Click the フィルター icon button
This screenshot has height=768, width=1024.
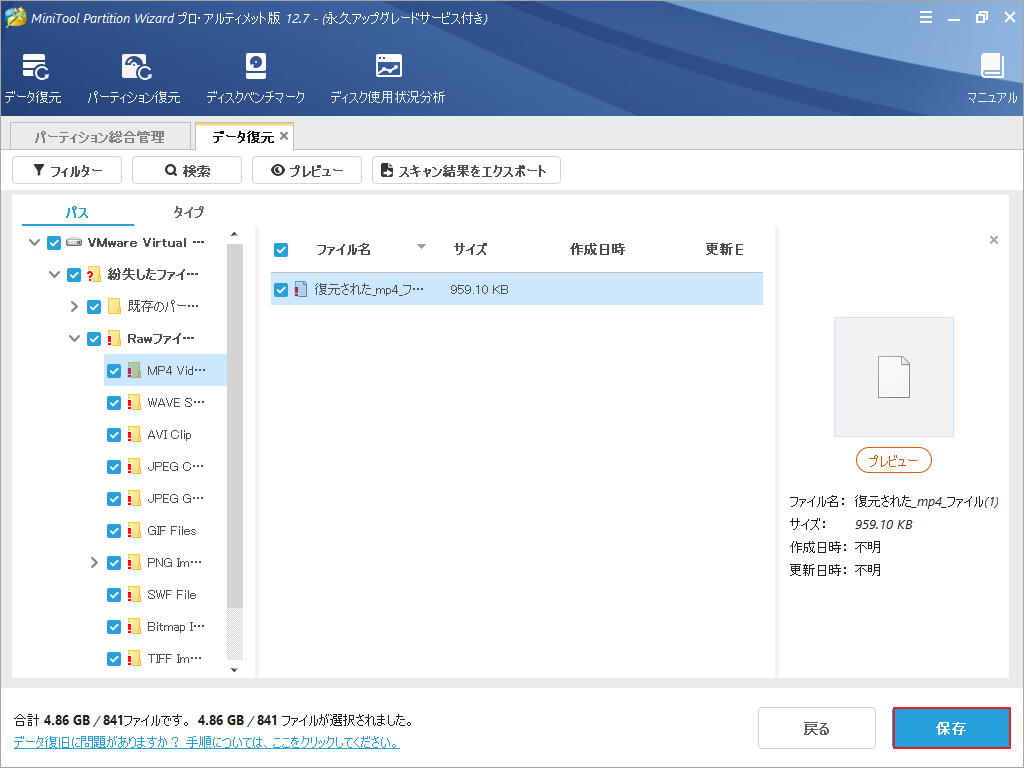(66, 170)
